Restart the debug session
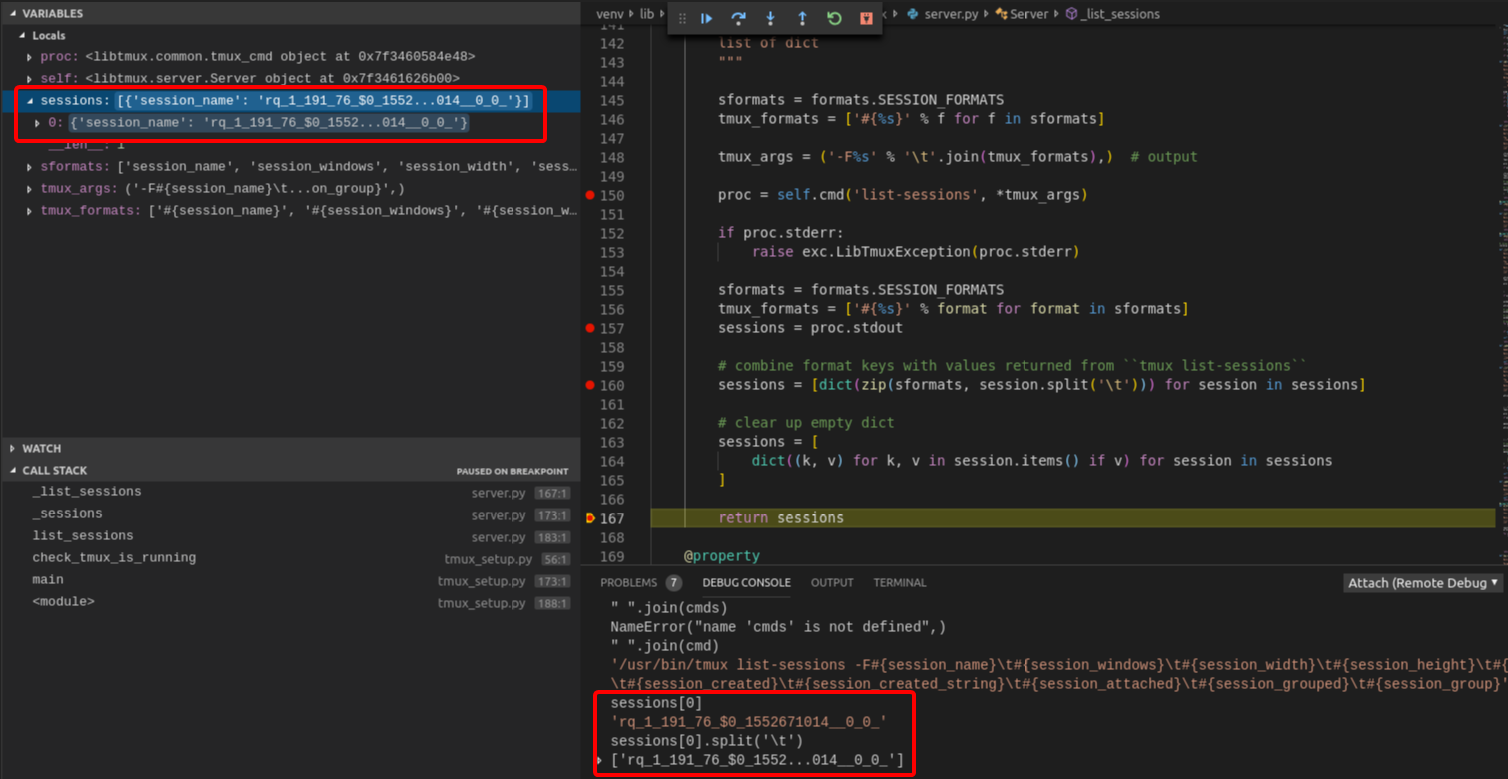The height and width of the screenshot is (779, 1508). click(x=834, y=18)
